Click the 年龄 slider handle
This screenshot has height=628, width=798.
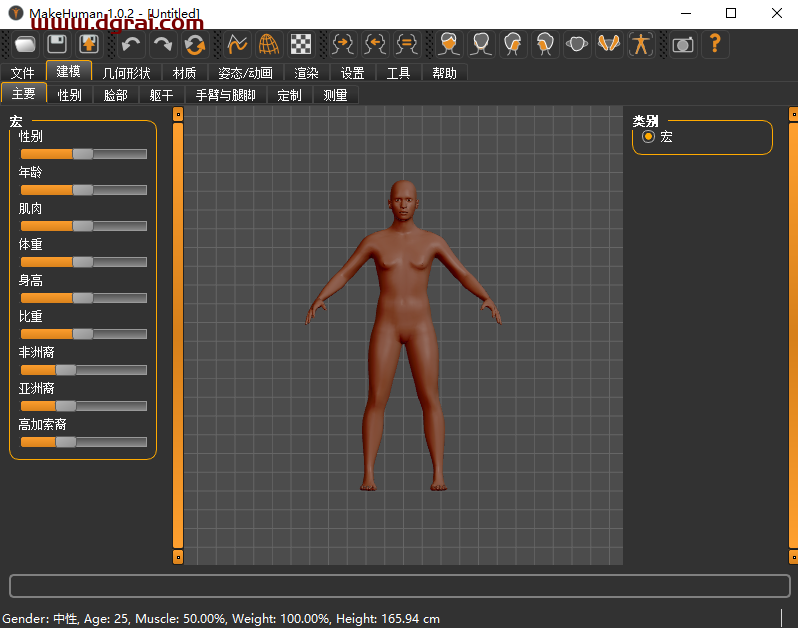pos(83,190)
